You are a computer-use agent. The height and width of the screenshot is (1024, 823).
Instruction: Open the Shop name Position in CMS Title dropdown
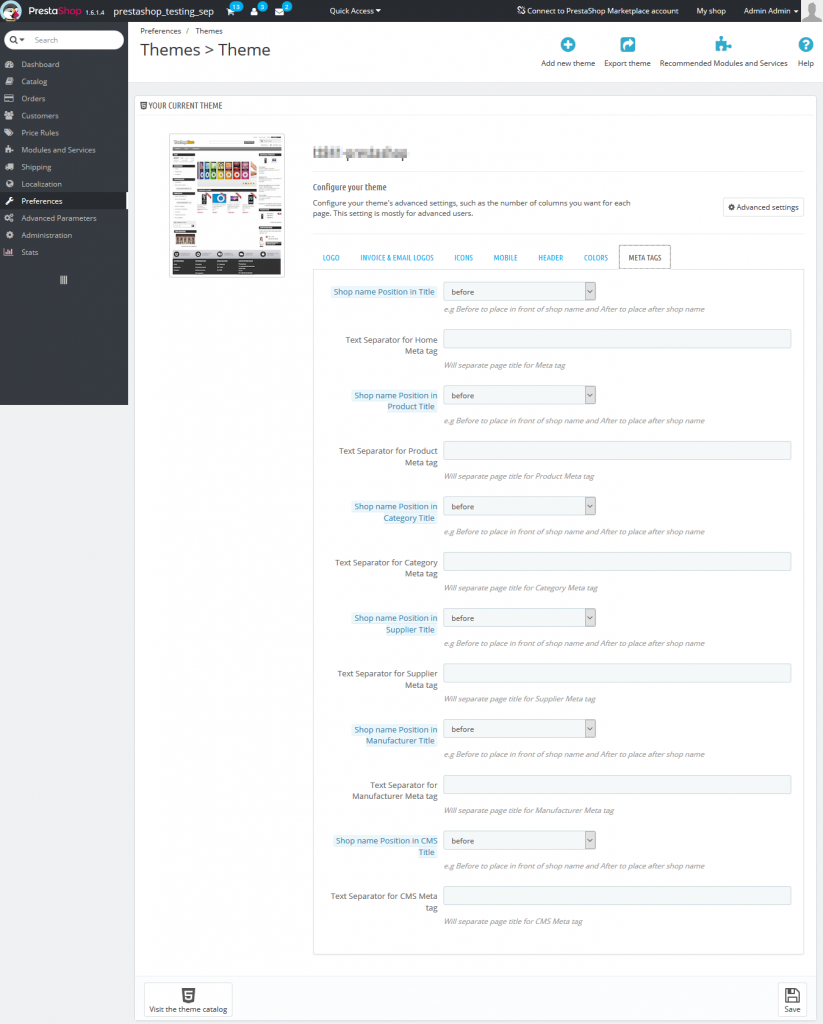click(519, 839)
